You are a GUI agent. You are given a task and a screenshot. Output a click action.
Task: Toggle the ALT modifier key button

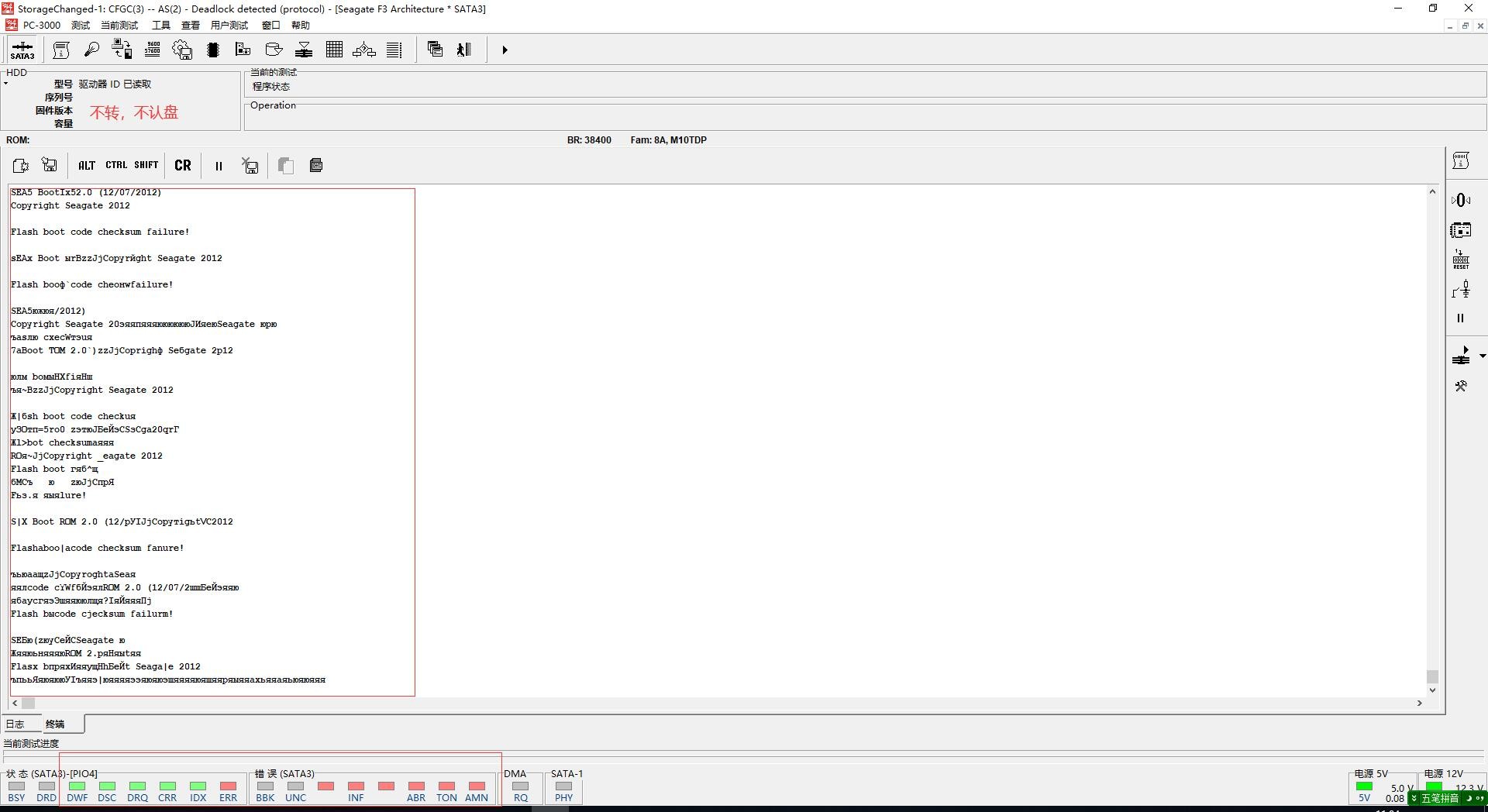pyautogui.click(x=87, y=165)
